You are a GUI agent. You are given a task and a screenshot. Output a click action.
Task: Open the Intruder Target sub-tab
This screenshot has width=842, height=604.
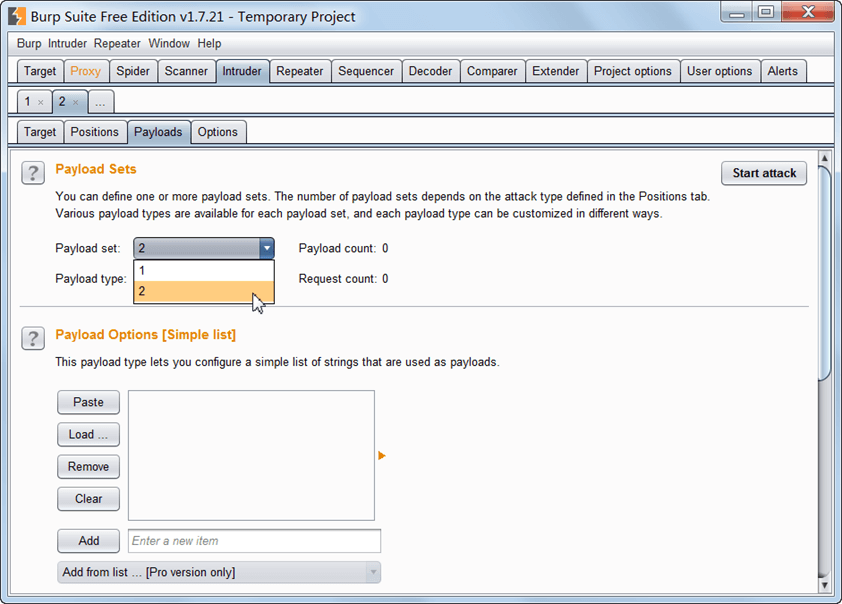pyautogui.click(x=40, y=132)
